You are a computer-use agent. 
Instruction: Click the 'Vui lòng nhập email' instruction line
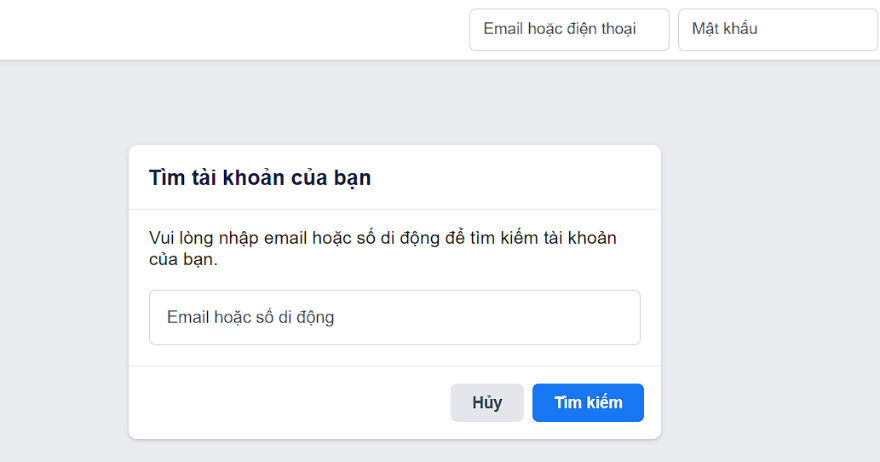point(382,237)
